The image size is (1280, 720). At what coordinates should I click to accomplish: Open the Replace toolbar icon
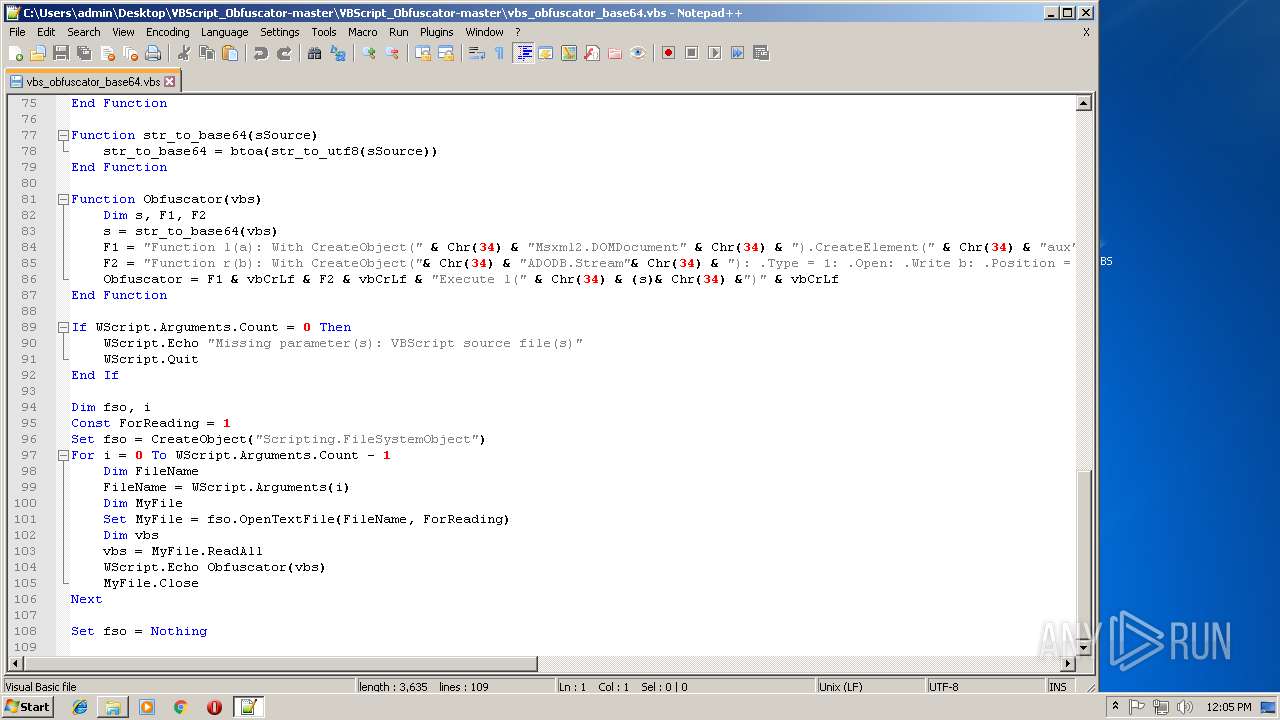click(337, 53)
